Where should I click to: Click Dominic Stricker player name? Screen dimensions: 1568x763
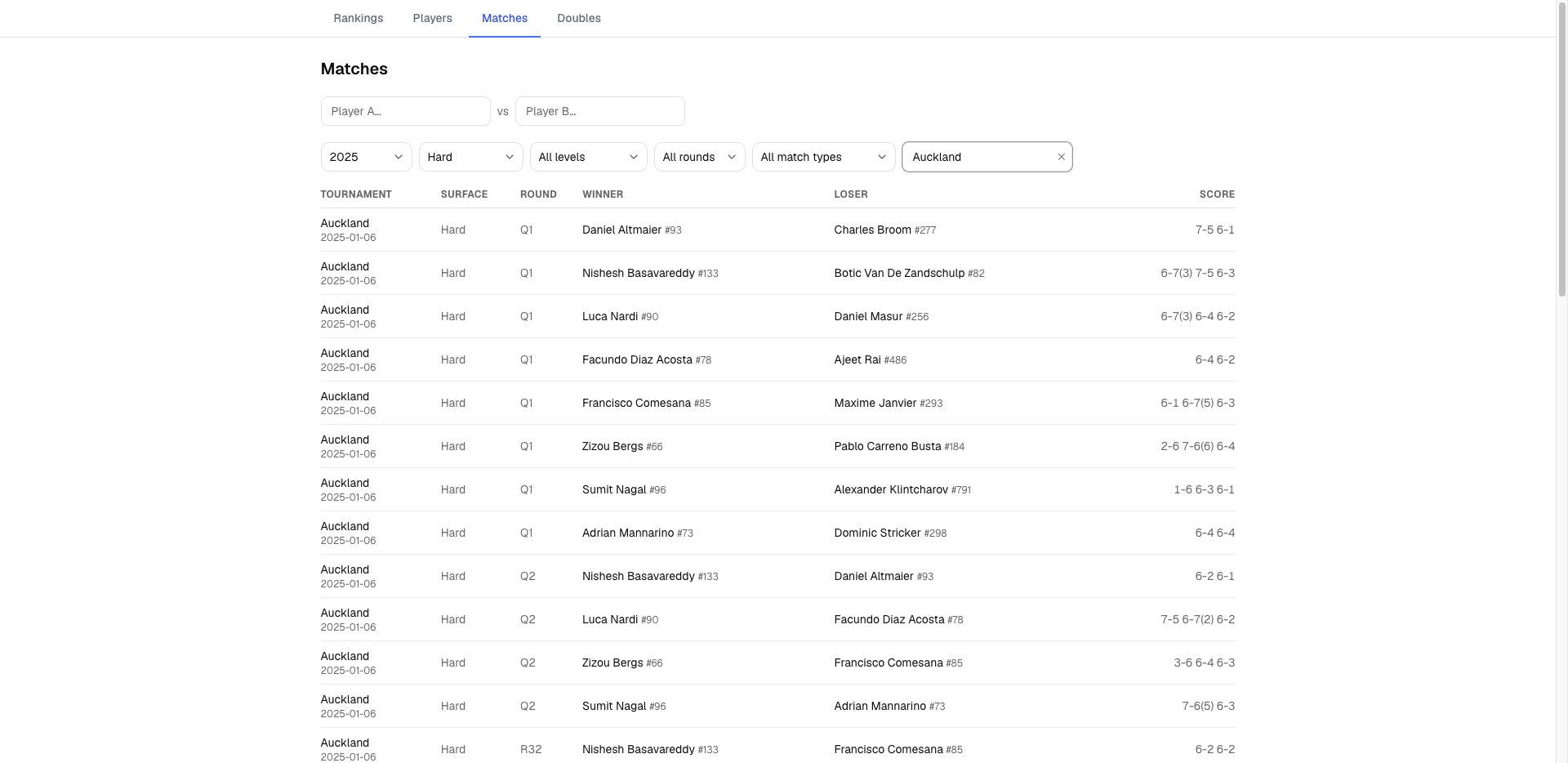877,533
